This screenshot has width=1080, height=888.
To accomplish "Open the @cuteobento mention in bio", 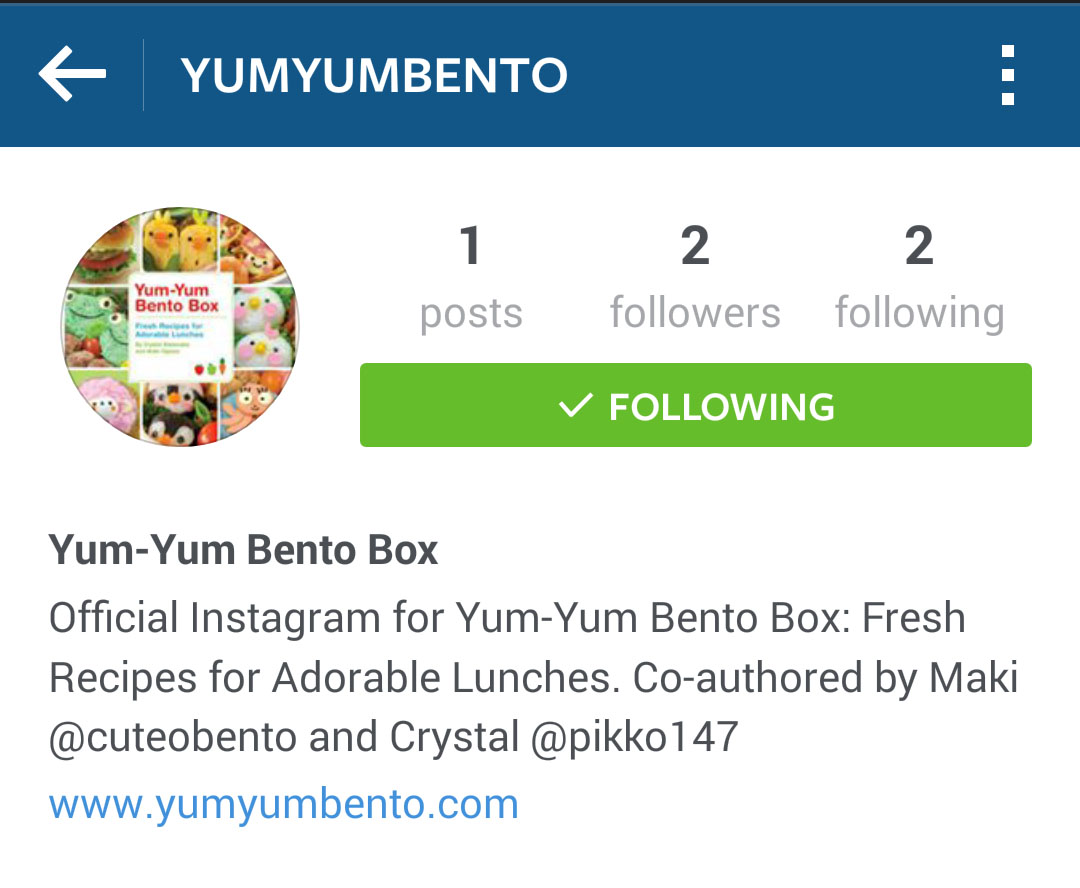I will pos(172,737).
